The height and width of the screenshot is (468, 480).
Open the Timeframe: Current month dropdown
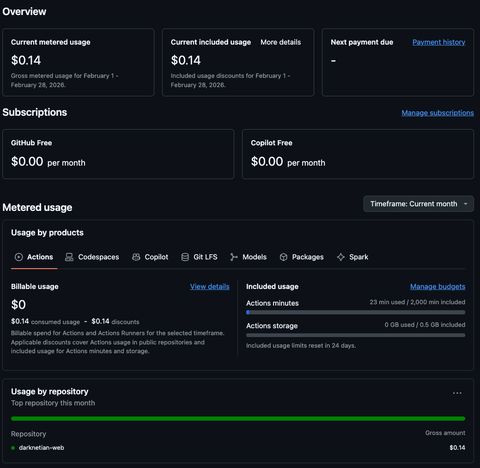pyautogui.click(x=418, y=204)
